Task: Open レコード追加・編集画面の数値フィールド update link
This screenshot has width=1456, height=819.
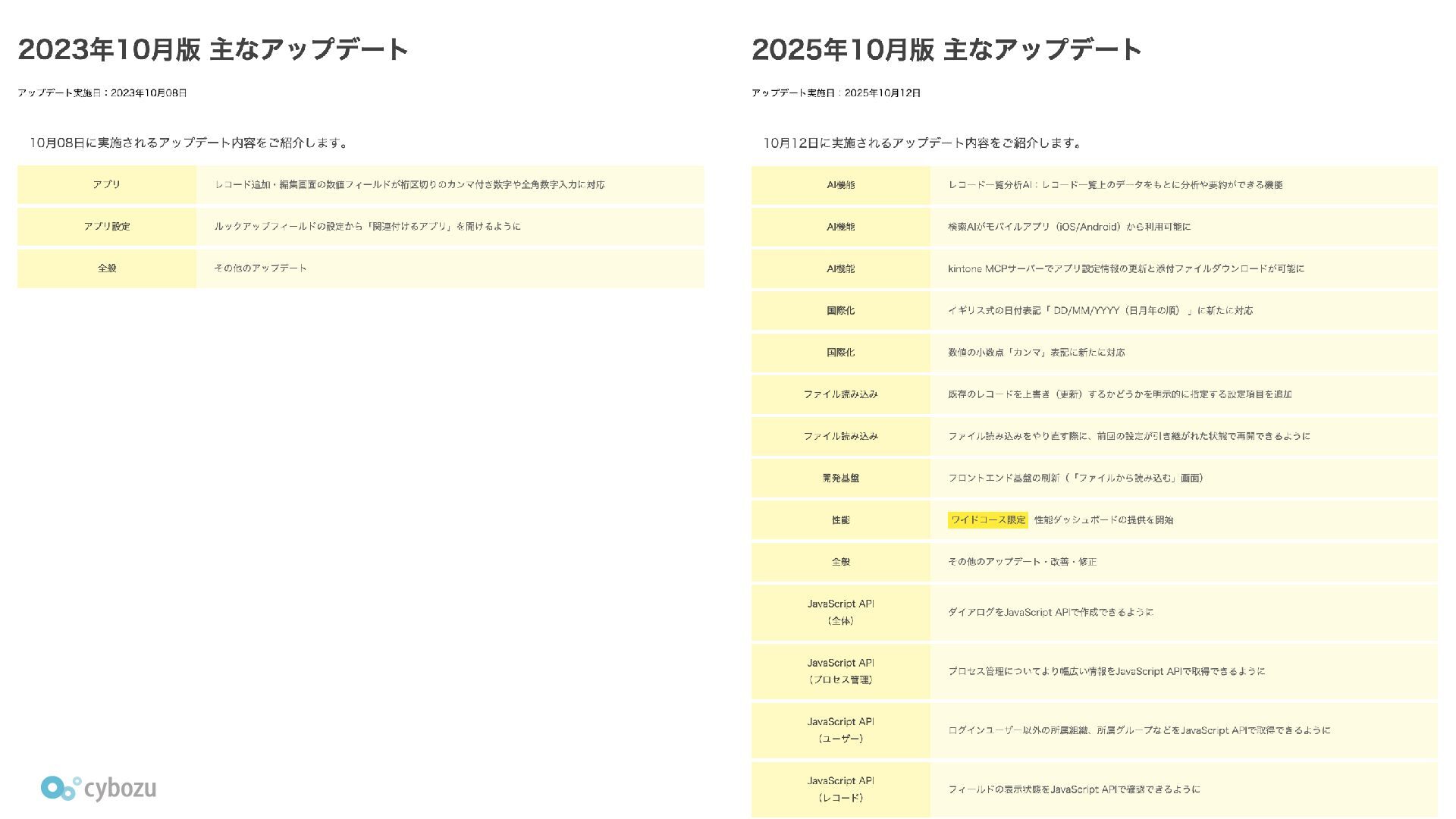Action: [409, 185]
